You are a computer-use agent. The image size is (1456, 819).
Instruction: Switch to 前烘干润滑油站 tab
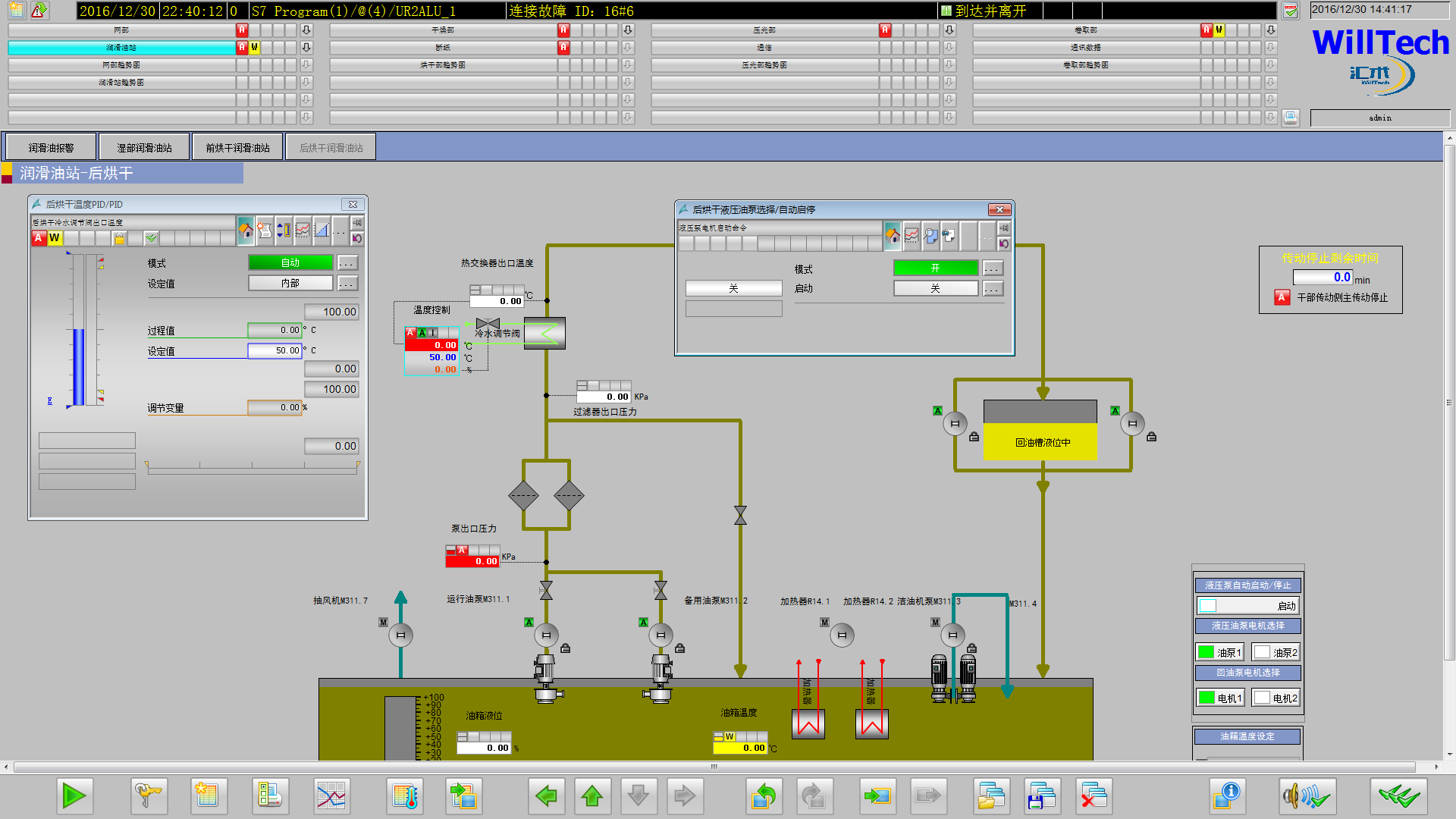click(237, 148)
